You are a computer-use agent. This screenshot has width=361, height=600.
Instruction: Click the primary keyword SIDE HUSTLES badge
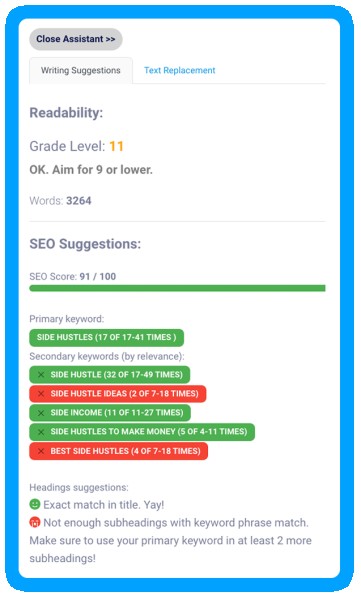[x=106, y=338]
